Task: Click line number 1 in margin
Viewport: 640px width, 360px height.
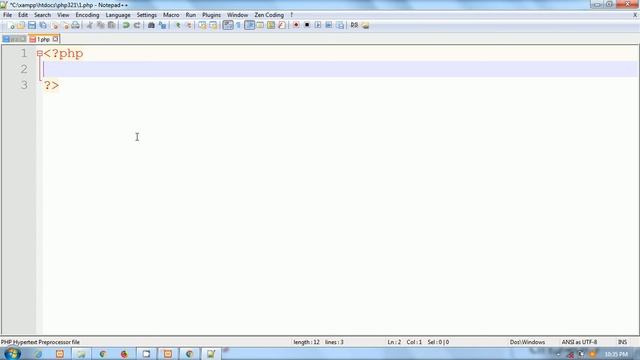Action: [x=24, y=53]
